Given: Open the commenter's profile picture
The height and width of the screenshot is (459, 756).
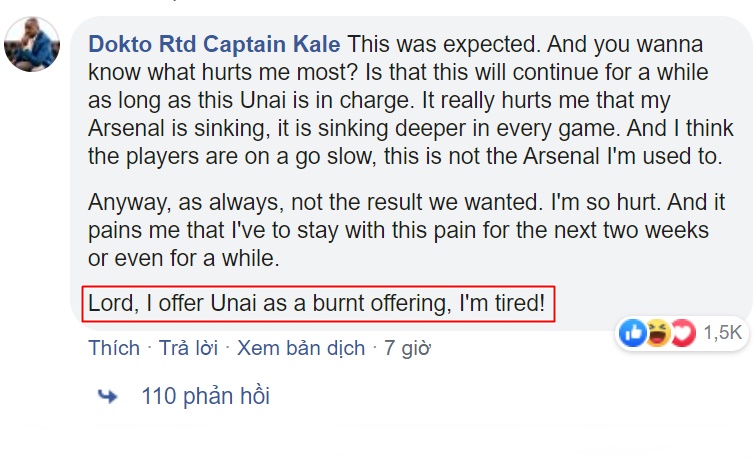Looking at the screenshot, I should [x=32, y=46].
